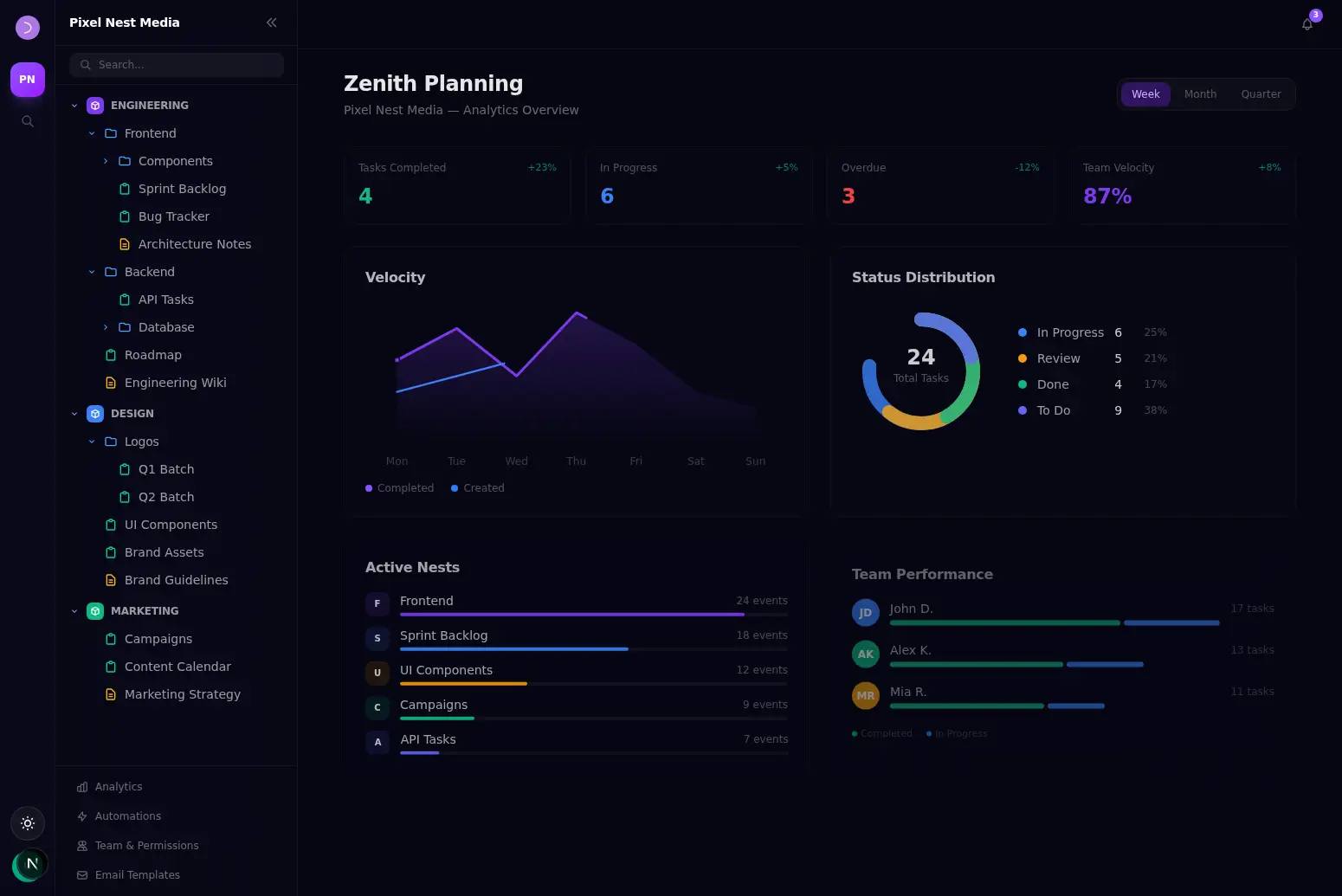
Task: Switch to the Month view tab
Action: 1200,94
